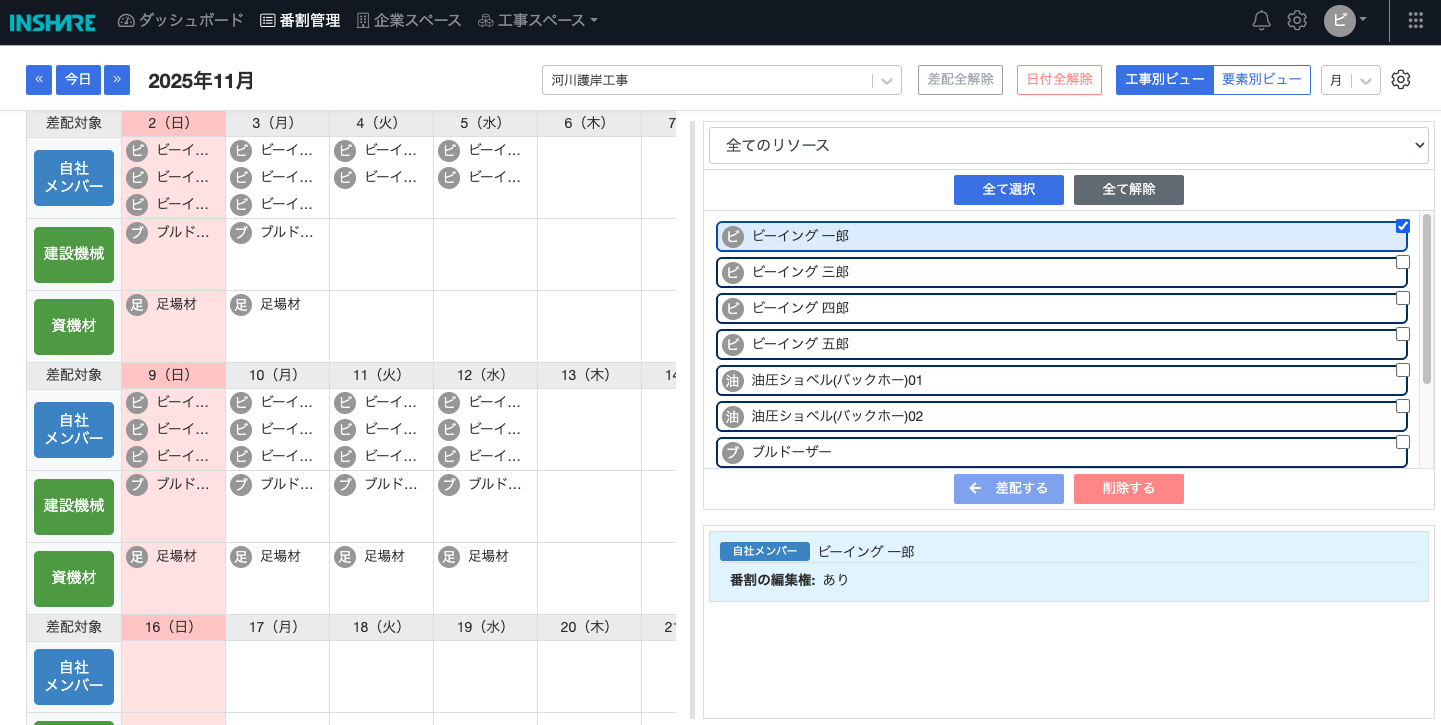Open settings gear in top navigation bar
1441x725 pixels.
pos(1297,20)
